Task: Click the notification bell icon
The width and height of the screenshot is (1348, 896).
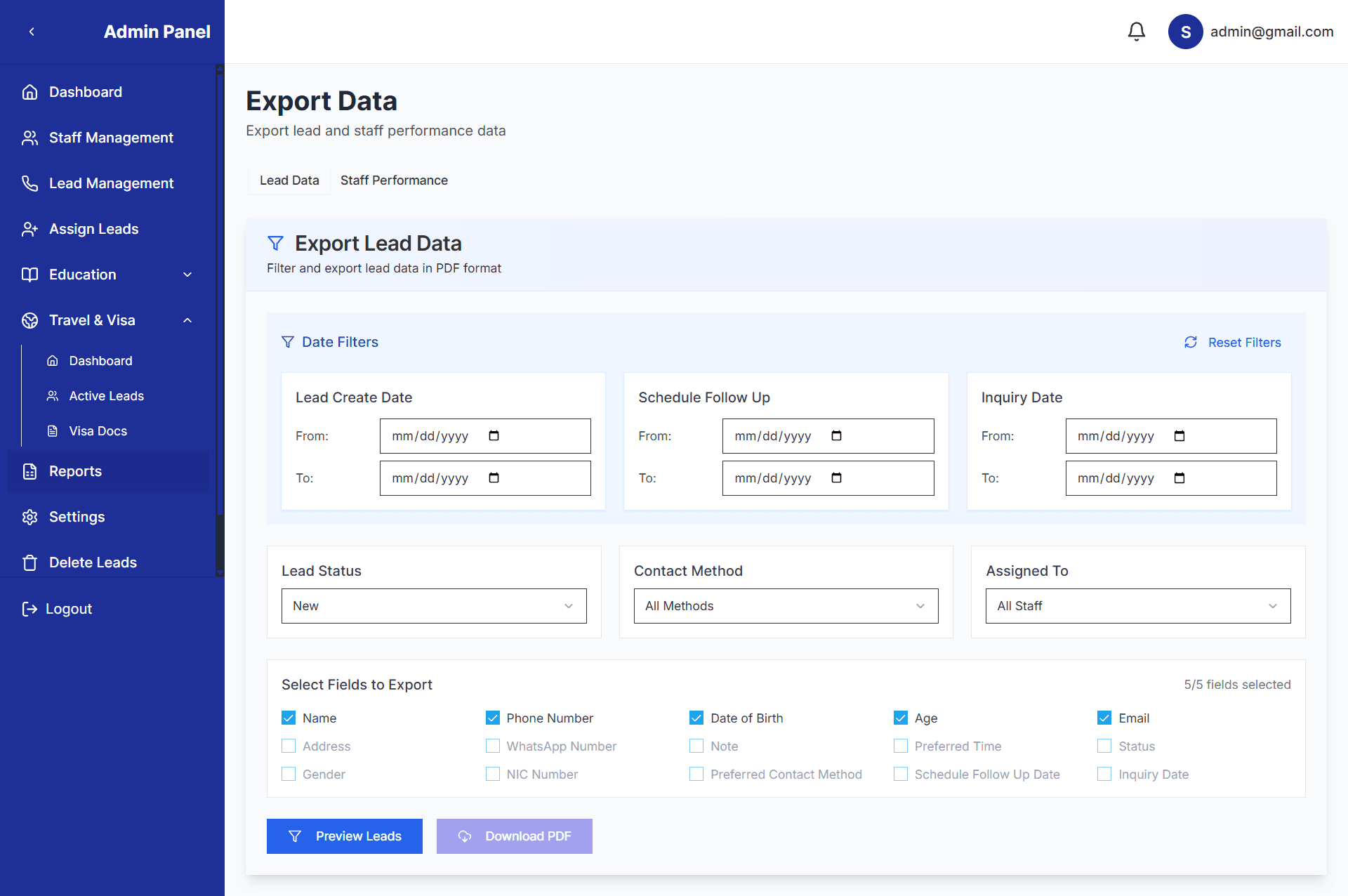Action: click(1136, 32)
